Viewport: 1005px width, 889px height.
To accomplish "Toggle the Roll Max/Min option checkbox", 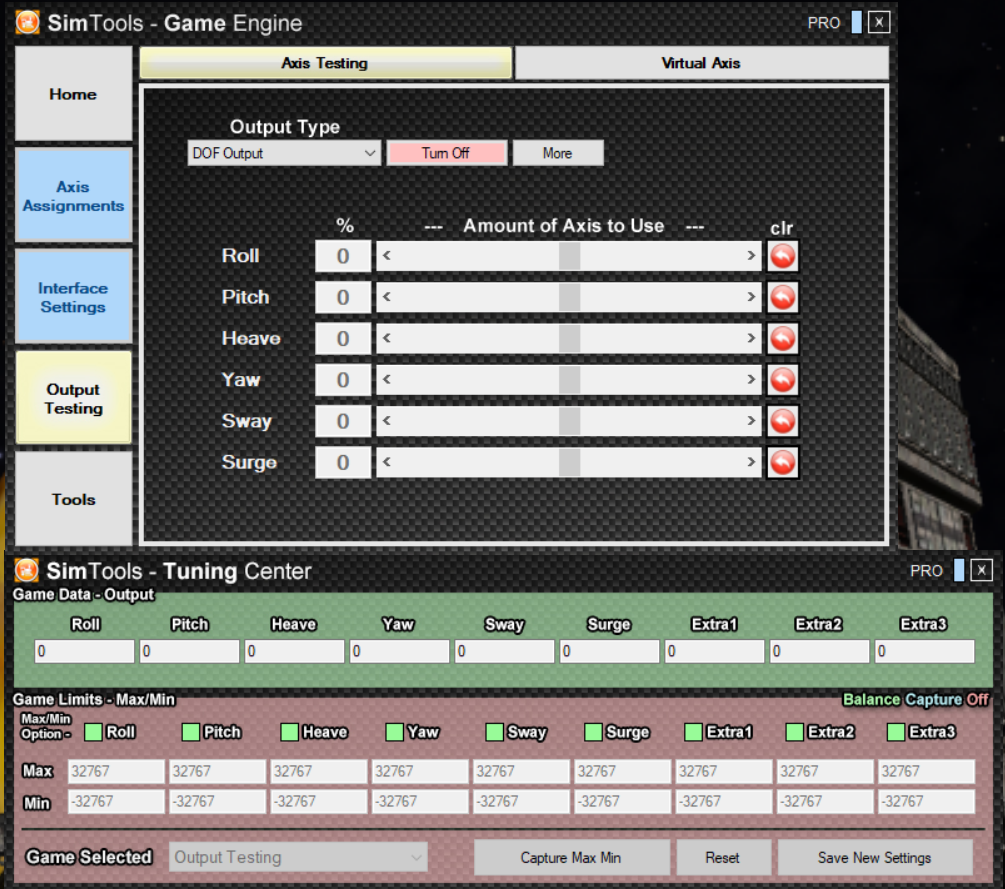I will (93, 732).
